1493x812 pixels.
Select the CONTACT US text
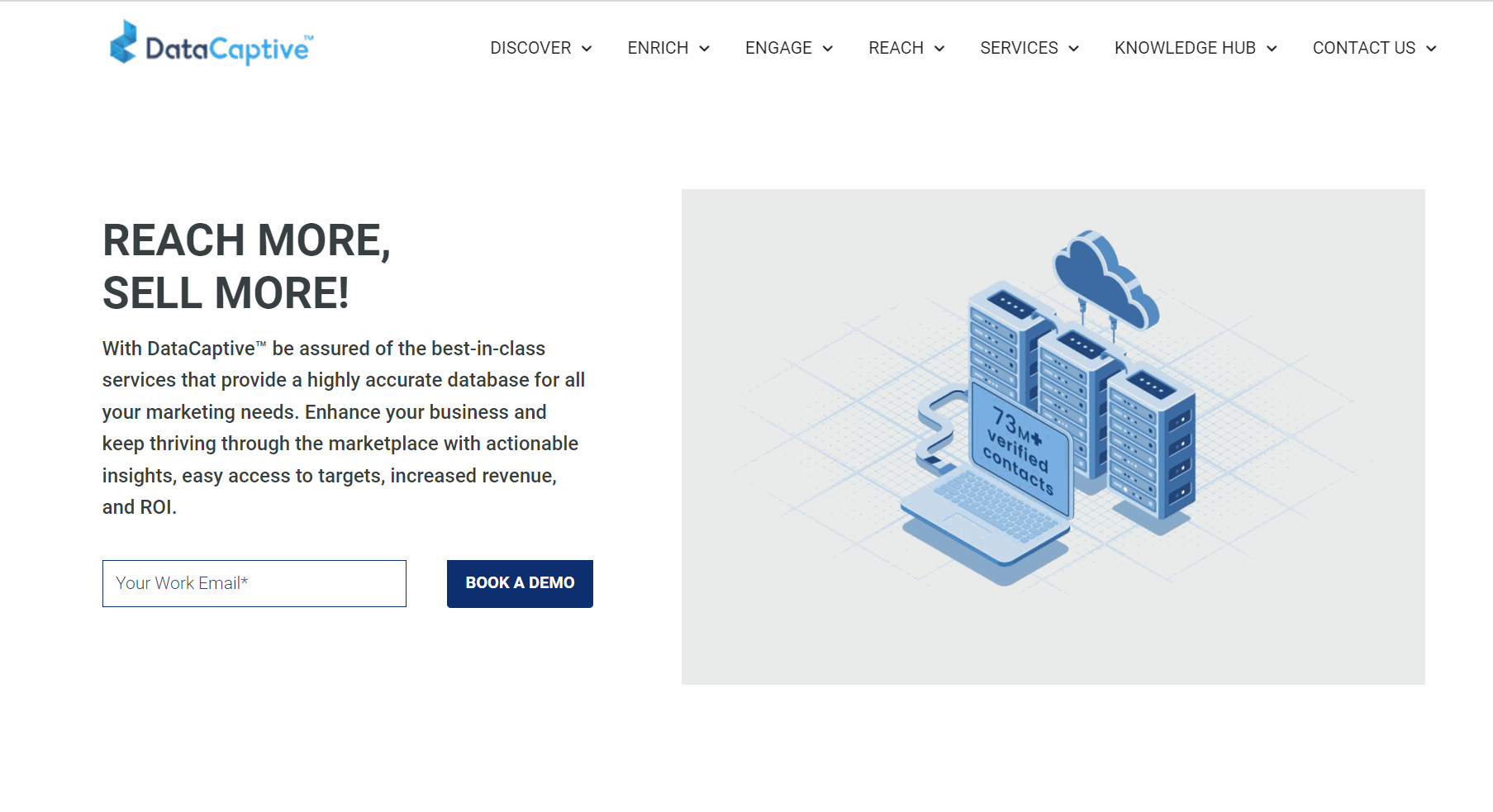click(x=1364, y=48)
